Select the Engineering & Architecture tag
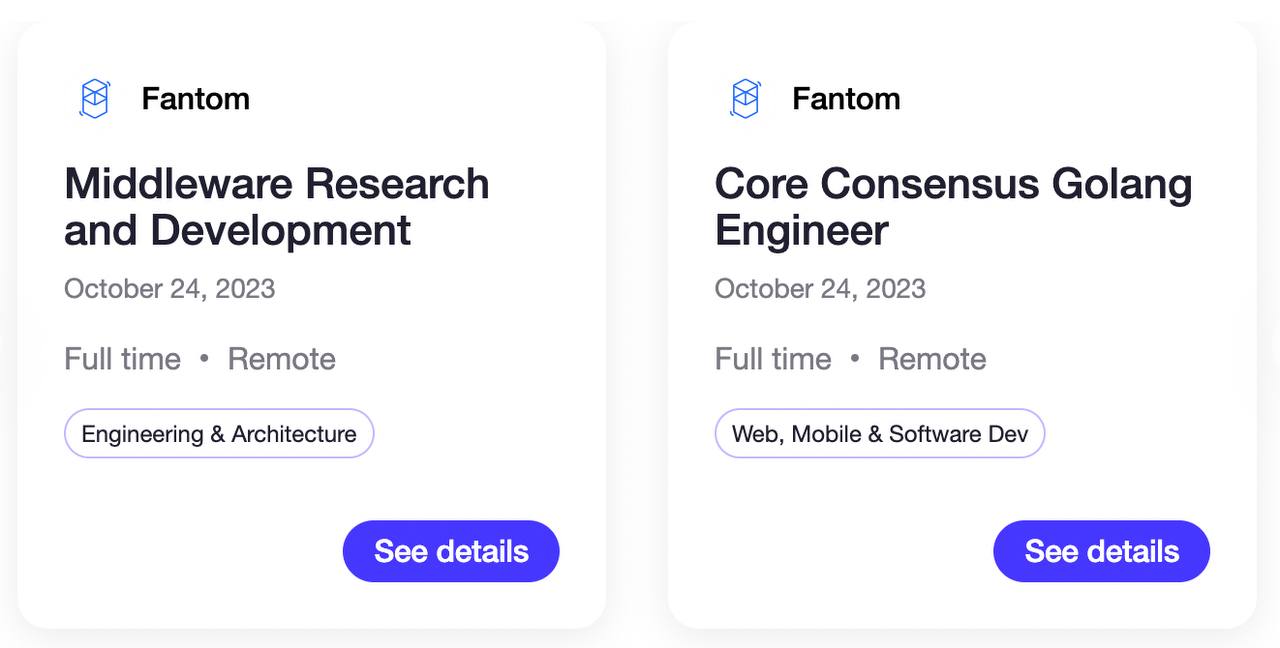The image size is (1280, 648). pyautogui.click(x=219, y=434)
